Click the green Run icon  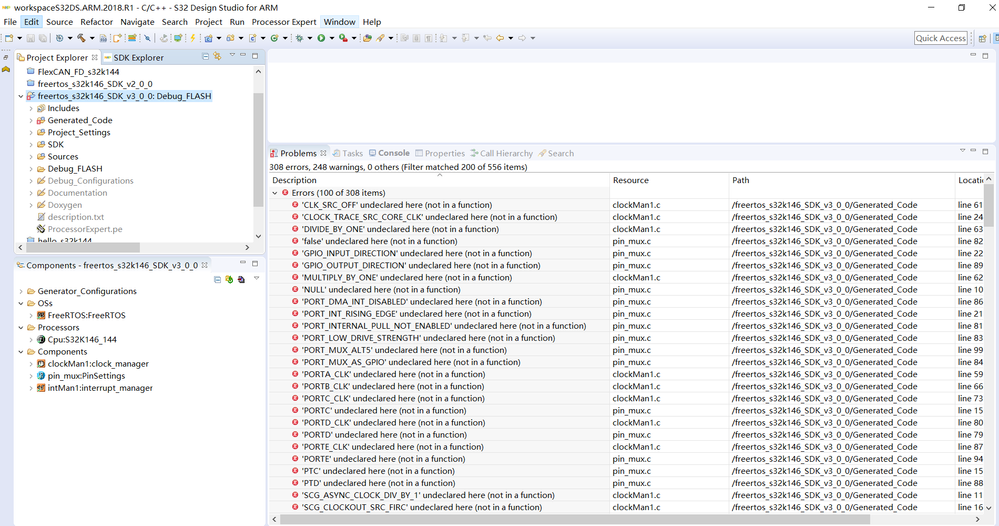[321, 38]
